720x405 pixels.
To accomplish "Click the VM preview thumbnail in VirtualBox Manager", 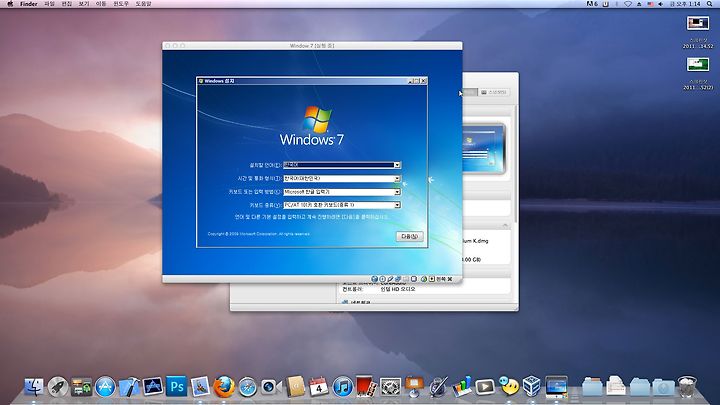I will (483, 148).
